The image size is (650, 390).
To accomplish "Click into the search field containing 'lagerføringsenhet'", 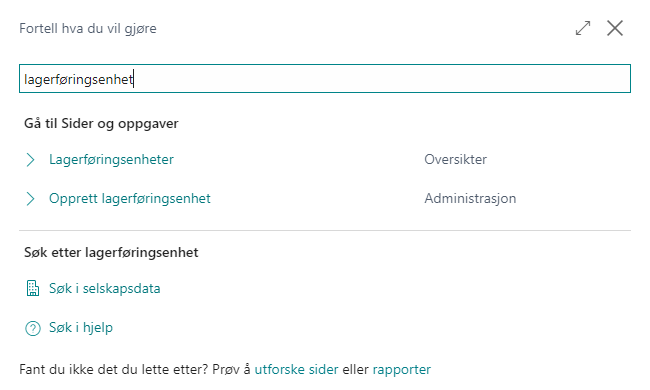I will (325, 78).
